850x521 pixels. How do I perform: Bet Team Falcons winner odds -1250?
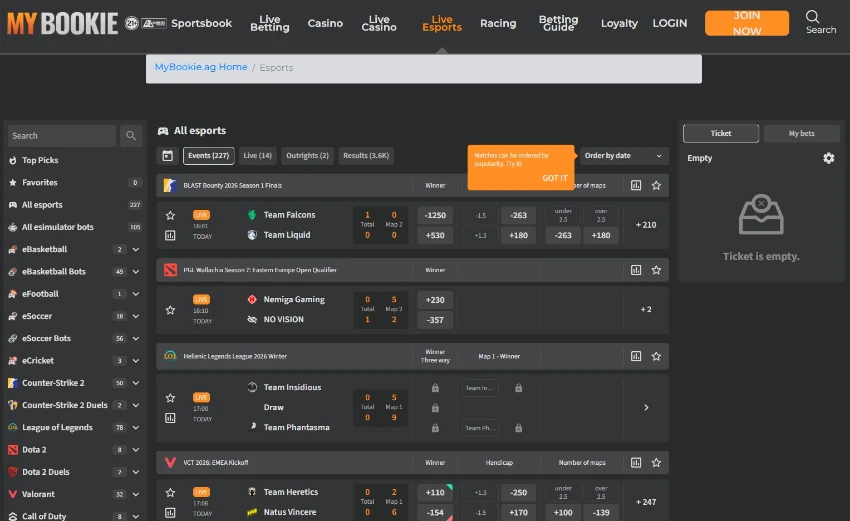click(435, 215)
